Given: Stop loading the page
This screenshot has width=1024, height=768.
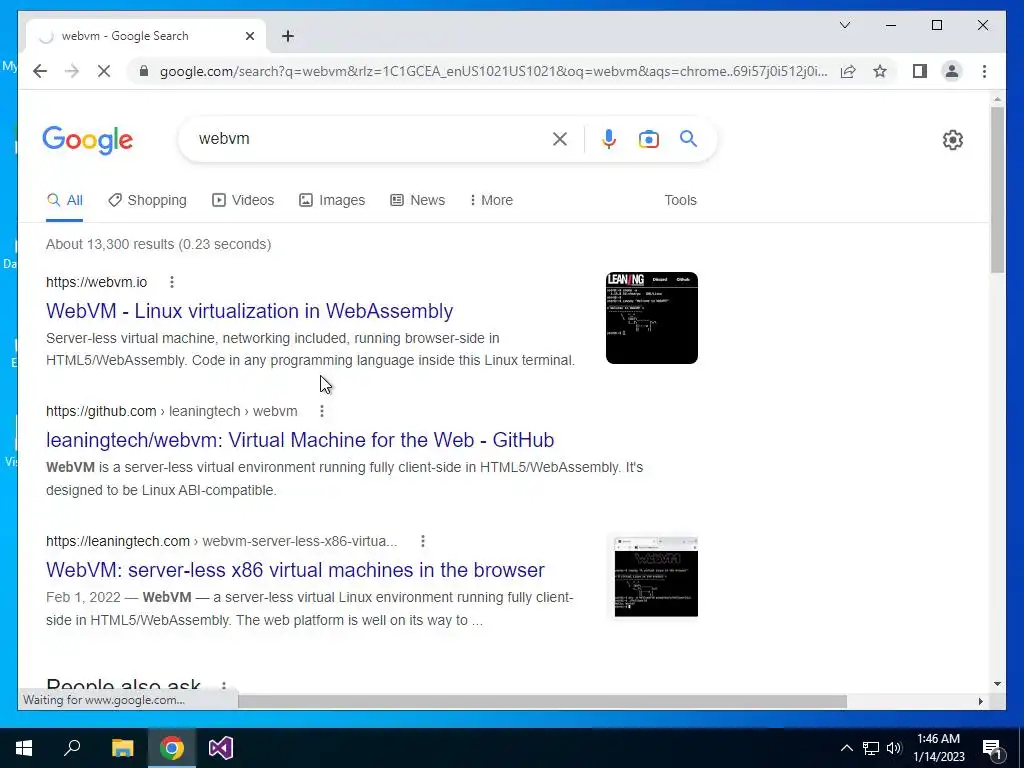Looking at the screenshot, I should (104, 71).
